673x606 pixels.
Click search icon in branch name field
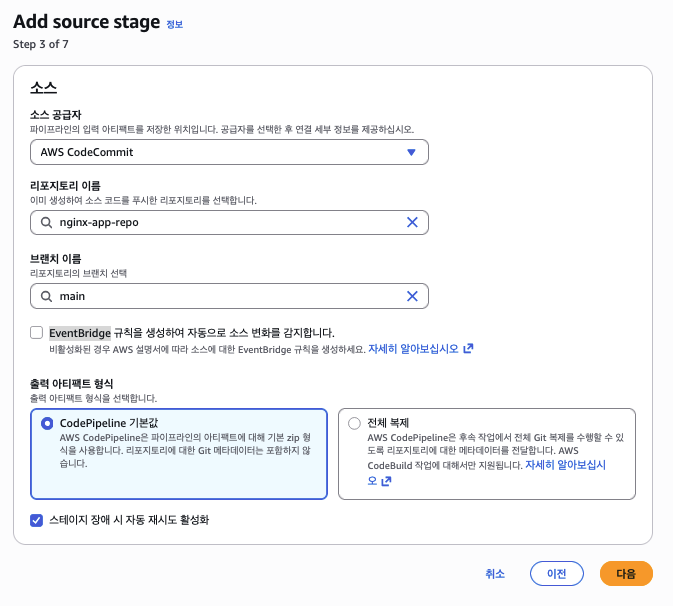click(46, 296)
